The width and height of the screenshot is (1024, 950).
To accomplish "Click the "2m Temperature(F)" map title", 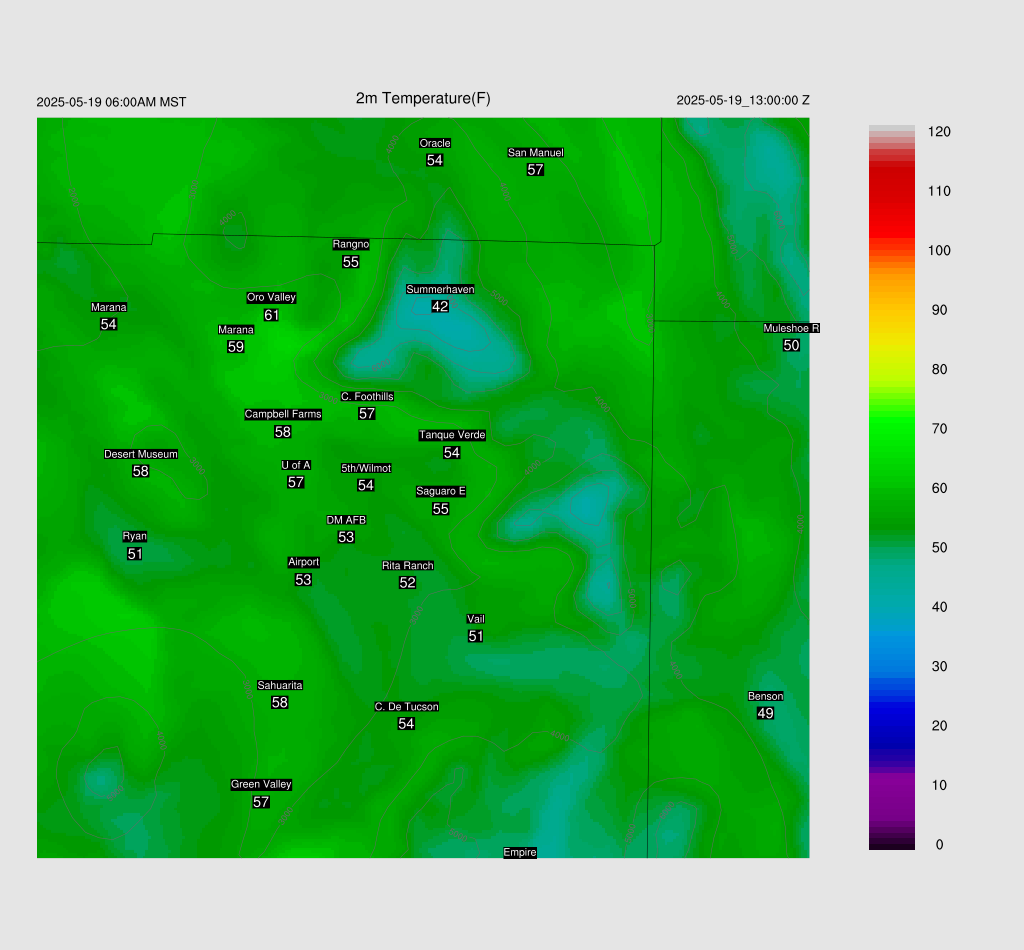I will [423, 99].
